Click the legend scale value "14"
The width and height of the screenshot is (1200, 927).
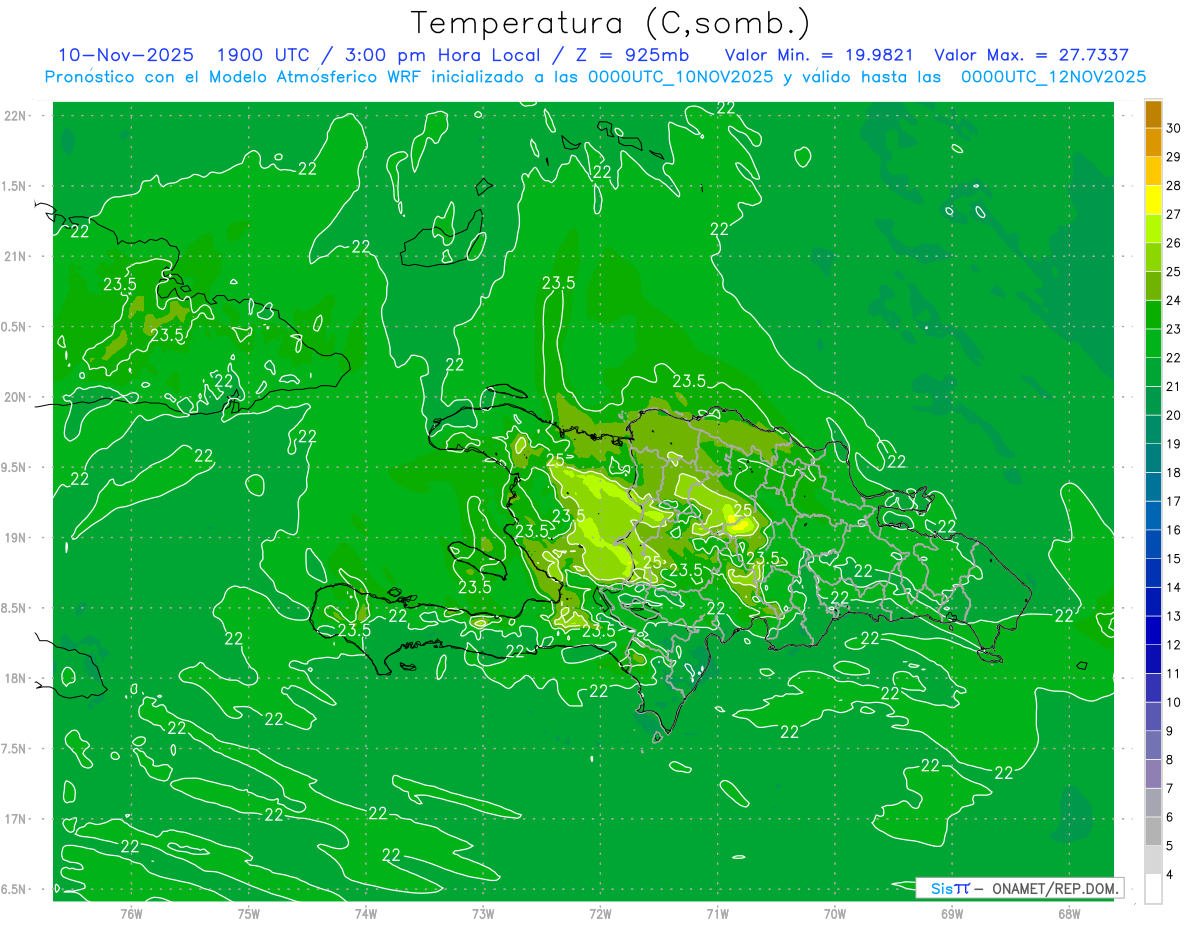pyautogui.click(x=1174, y=587)
